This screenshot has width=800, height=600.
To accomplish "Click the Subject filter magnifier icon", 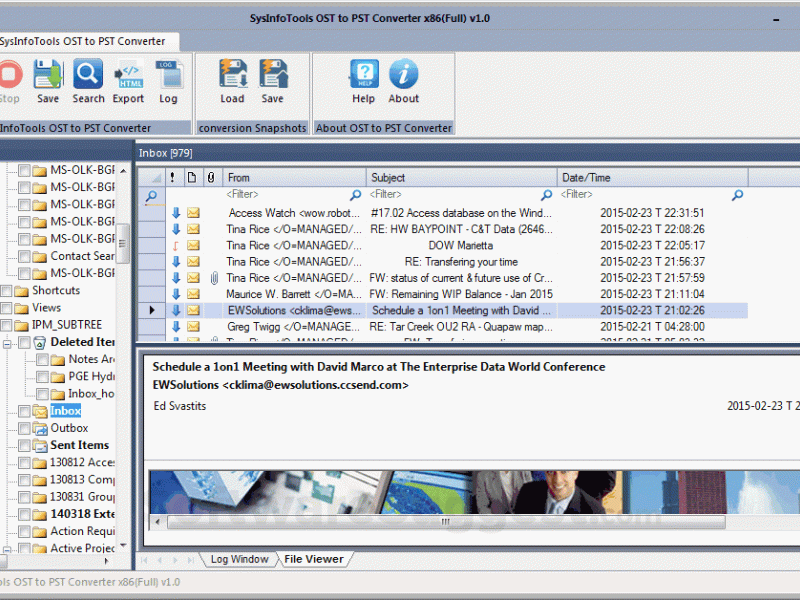I will pyautogui.click(x=546, y=194).
